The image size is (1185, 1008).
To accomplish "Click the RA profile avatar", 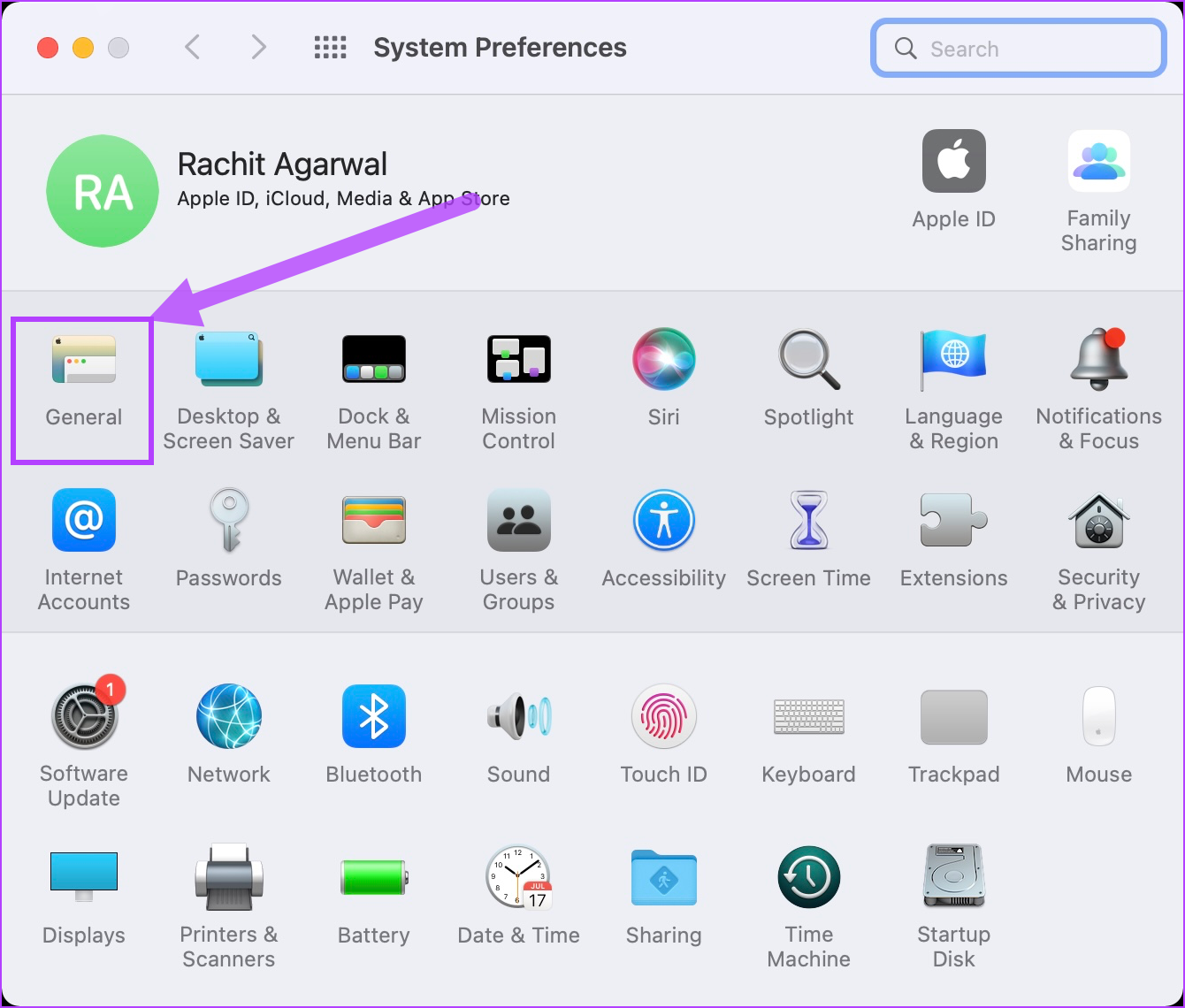I will tap(103, 191).
